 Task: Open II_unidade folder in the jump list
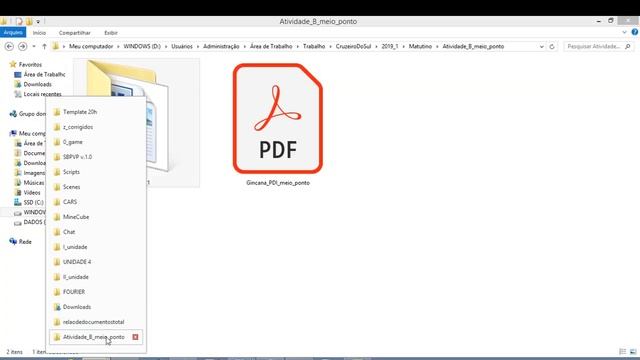pyautogui.click(x=96, y=277)
